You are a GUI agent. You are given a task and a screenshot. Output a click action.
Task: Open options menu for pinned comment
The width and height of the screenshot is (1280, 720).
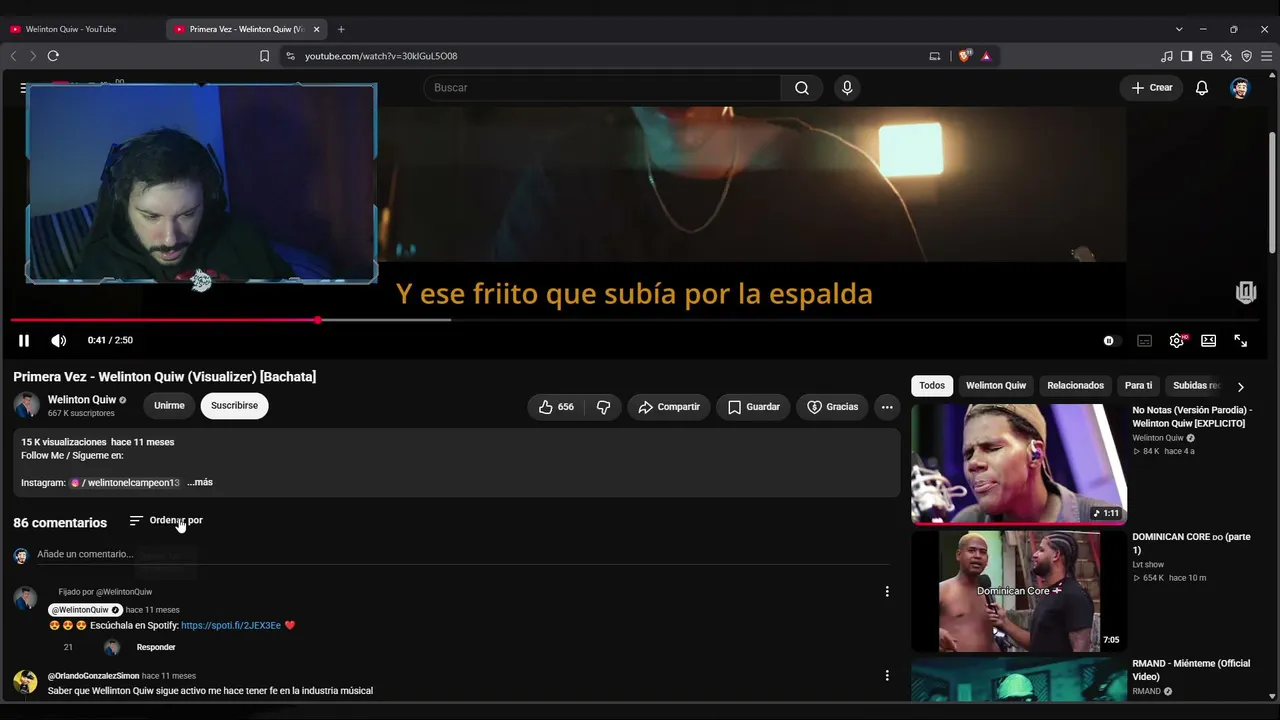tap(887, 592)
